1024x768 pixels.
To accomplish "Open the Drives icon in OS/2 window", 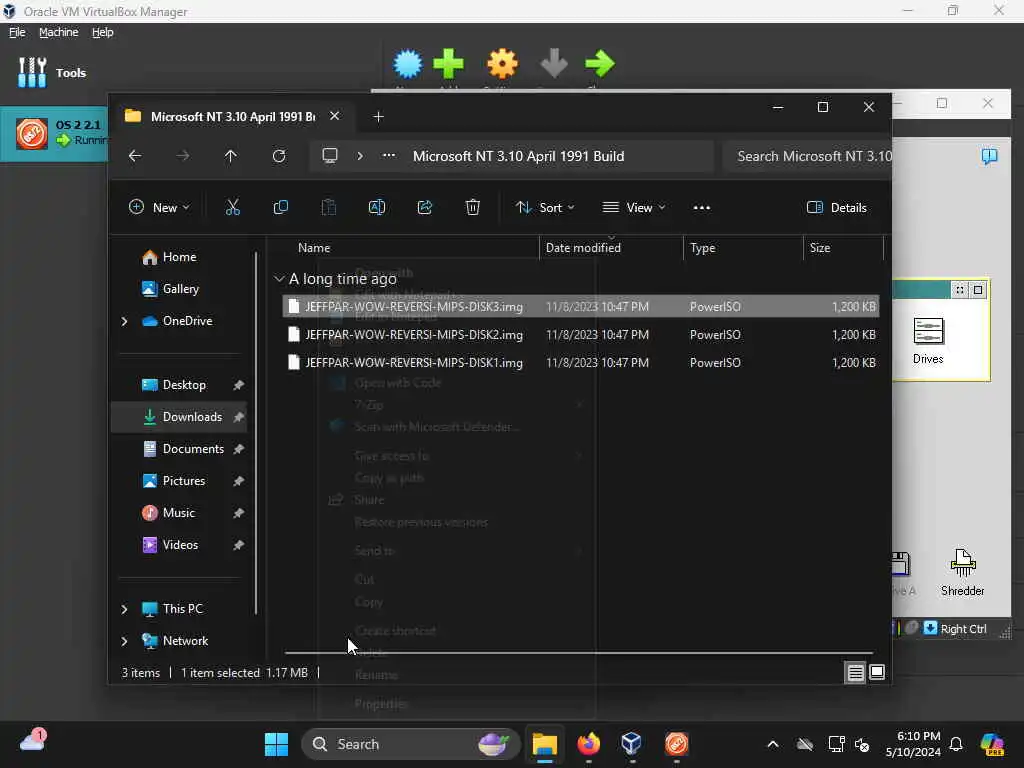I will [x=928, y=340].
